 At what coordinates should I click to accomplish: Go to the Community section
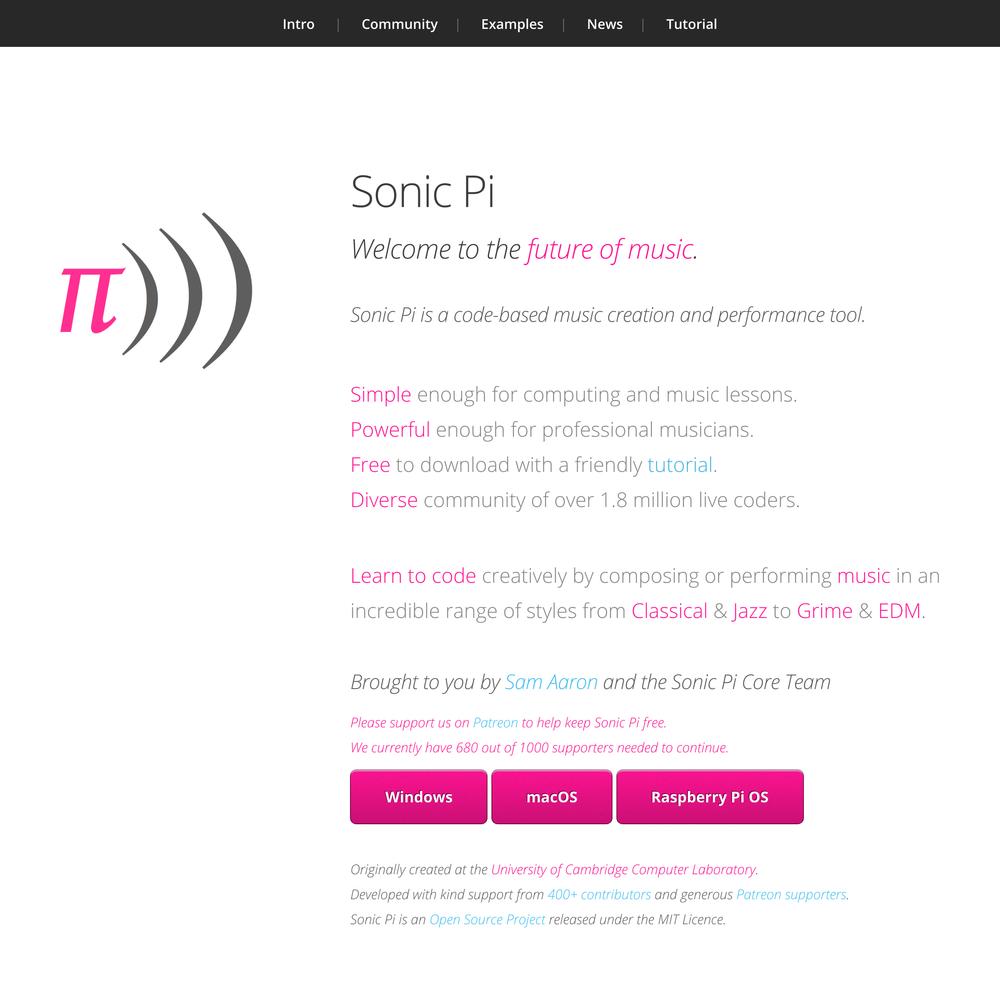399,24
